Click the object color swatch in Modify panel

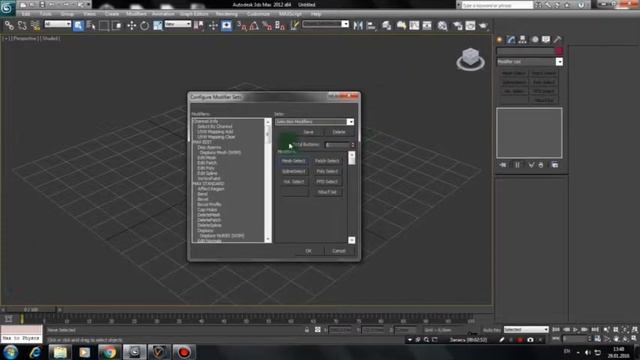coord(559,51)
